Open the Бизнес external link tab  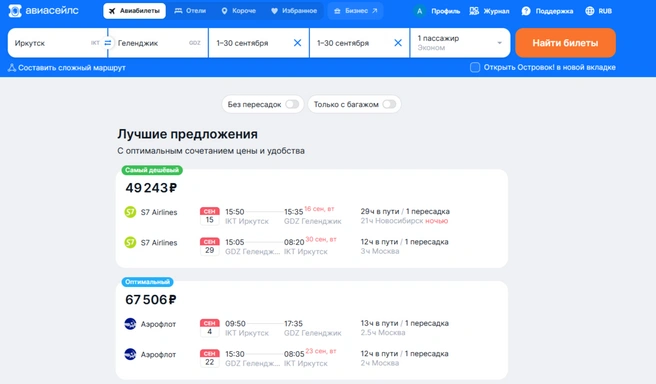coord(356,11)
